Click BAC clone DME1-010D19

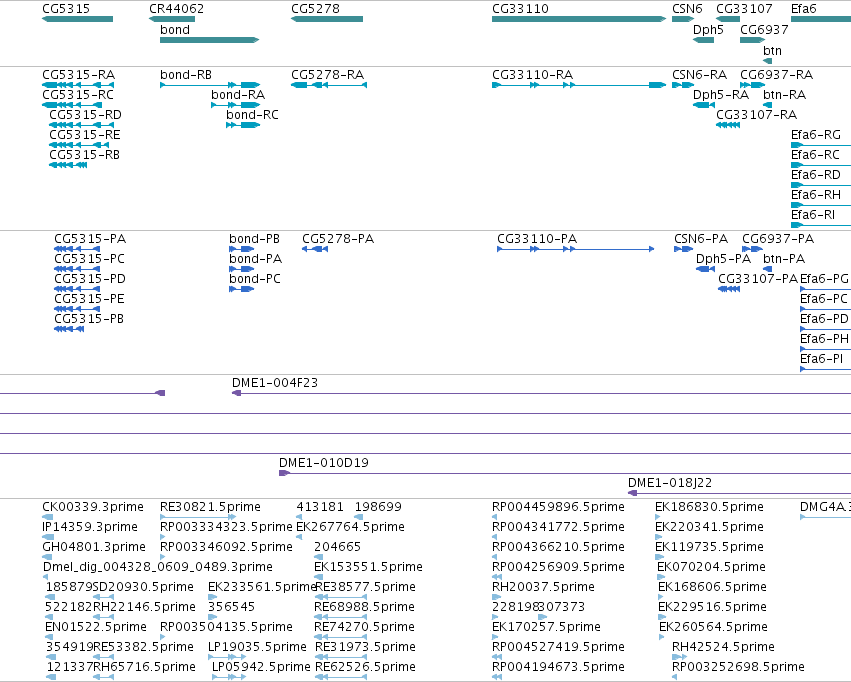point(565,473)
